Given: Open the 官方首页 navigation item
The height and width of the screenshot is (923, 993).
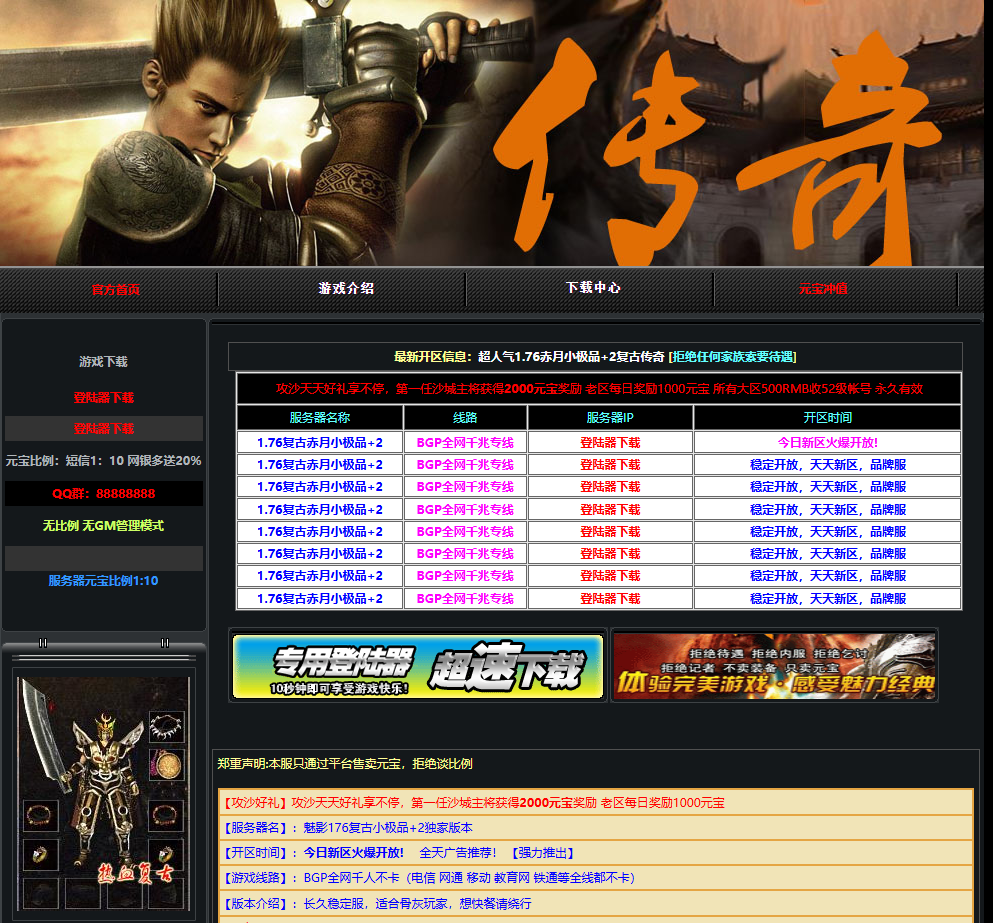Looking at the screenshot, I should click(116, 289).
